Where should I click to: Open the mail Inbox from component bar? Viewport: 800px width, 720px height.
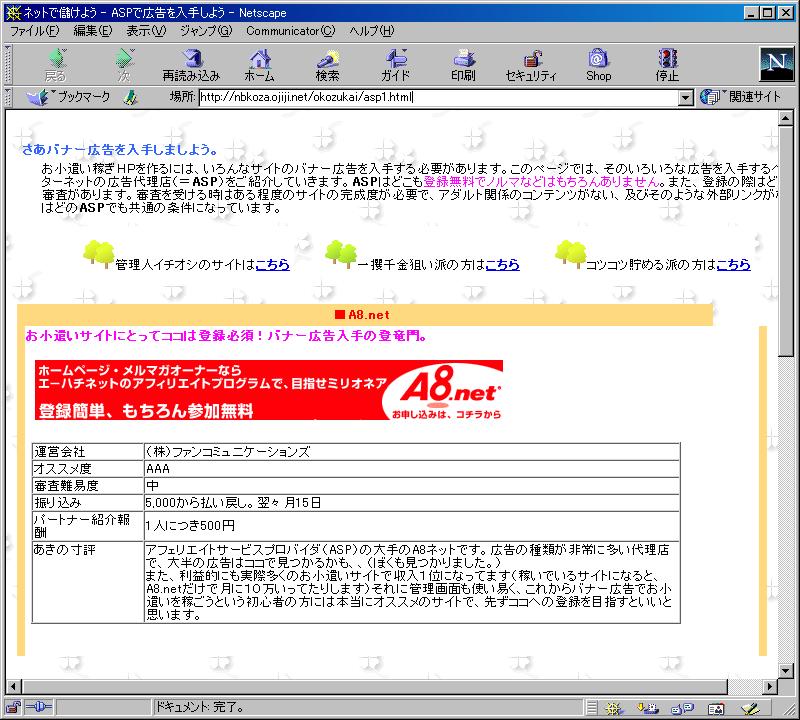point(647,708)
